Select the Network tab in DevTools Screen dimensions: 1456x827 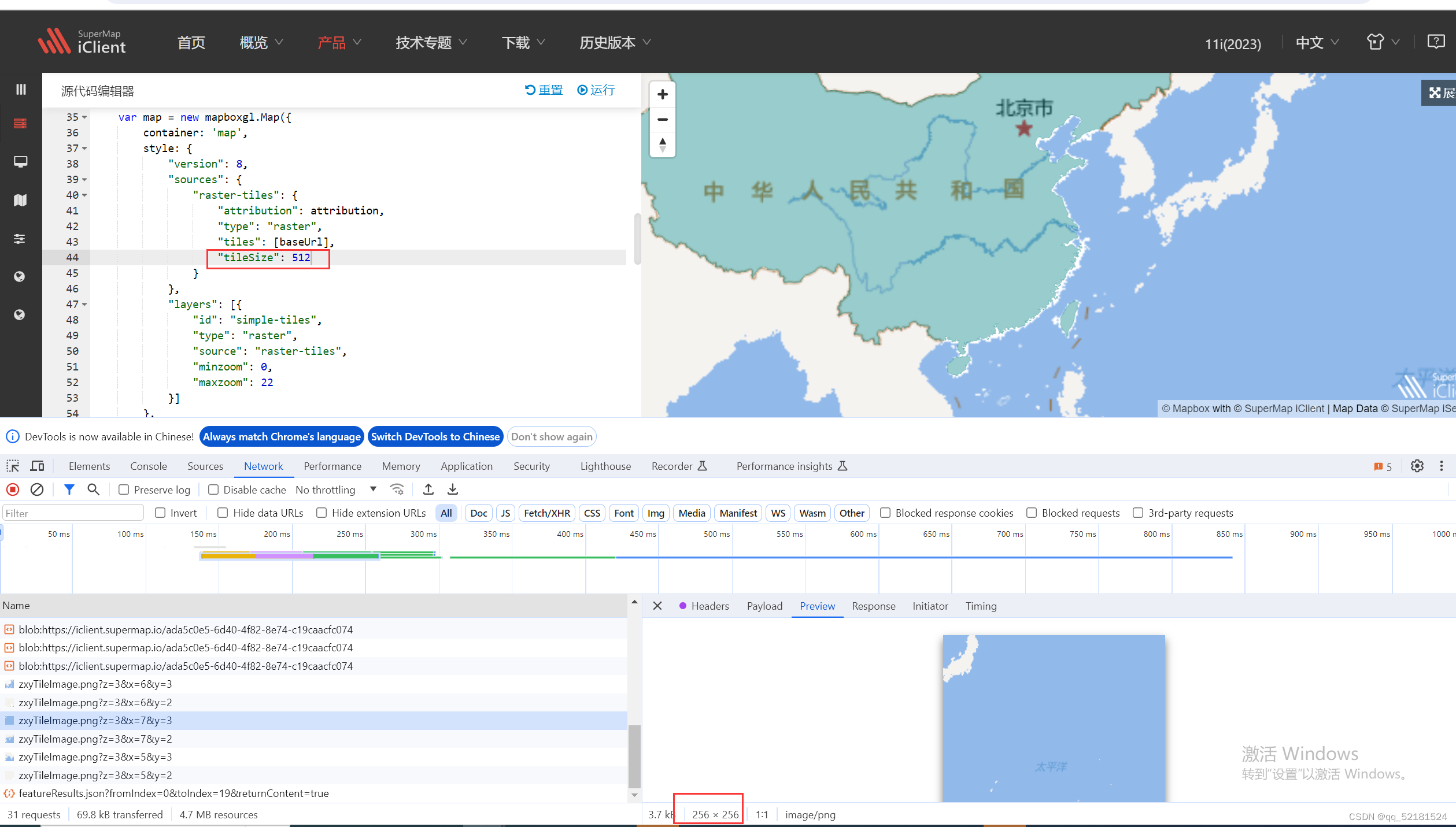pos(263,466)
